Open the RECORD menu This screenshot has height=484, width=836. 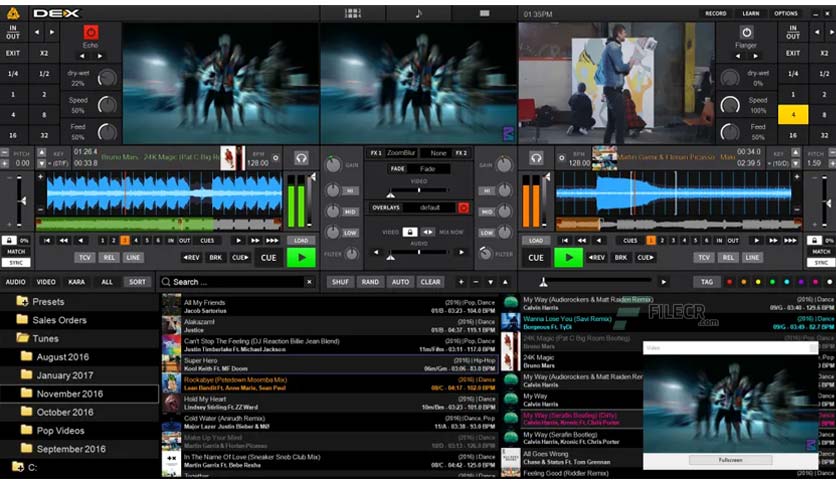click(x=716, y=13)
